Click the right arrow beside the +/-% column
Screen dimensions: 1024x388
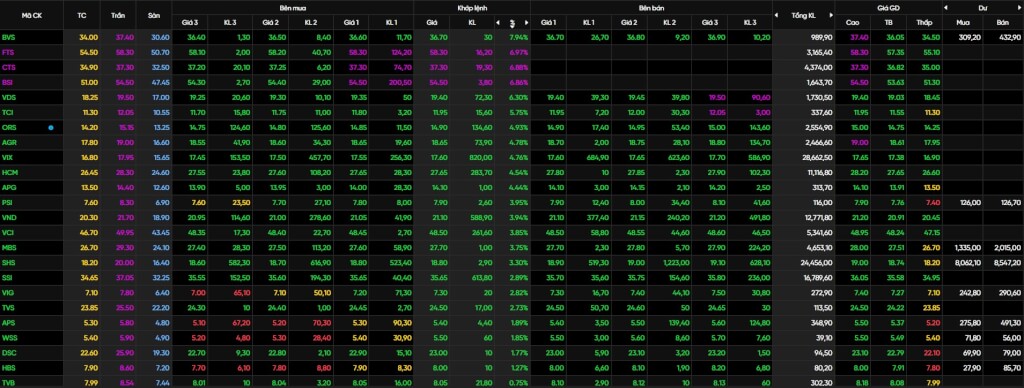pos(526,22)
